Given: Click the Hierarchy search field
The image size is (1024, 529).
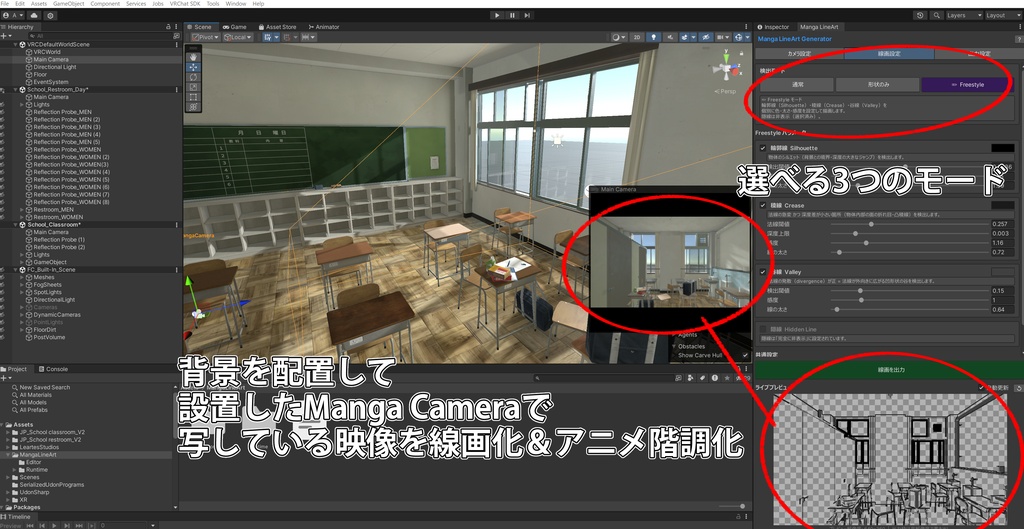Looking at the screenshot, I should coord(101,36).
